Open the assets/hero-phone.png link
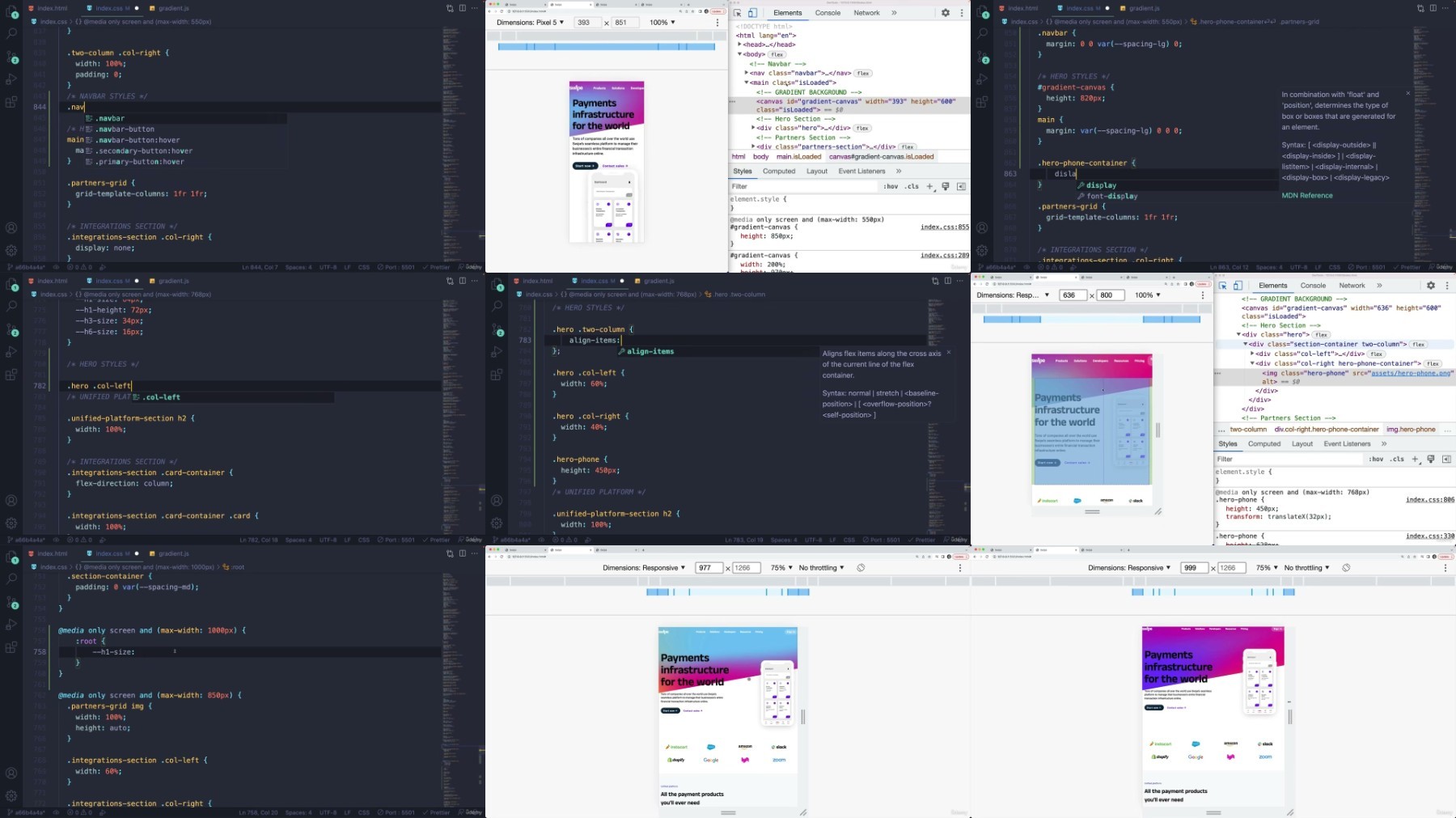Viewport: 1456px width, 818px height. coord(1411,374)
